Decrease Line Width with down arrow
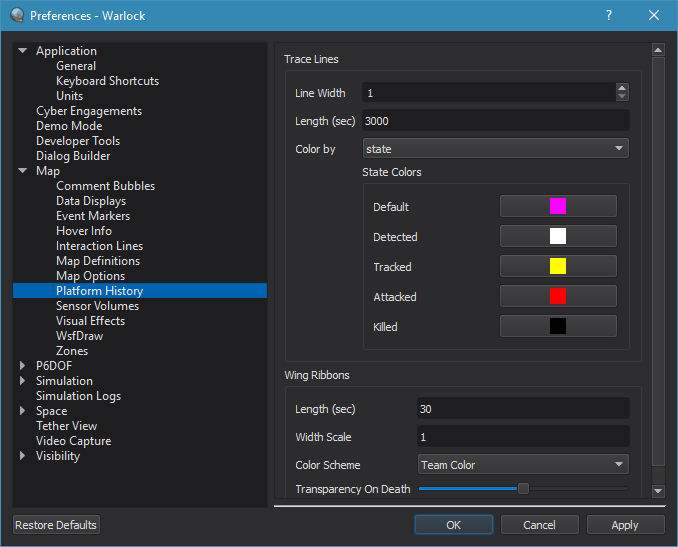 [622, 96]
